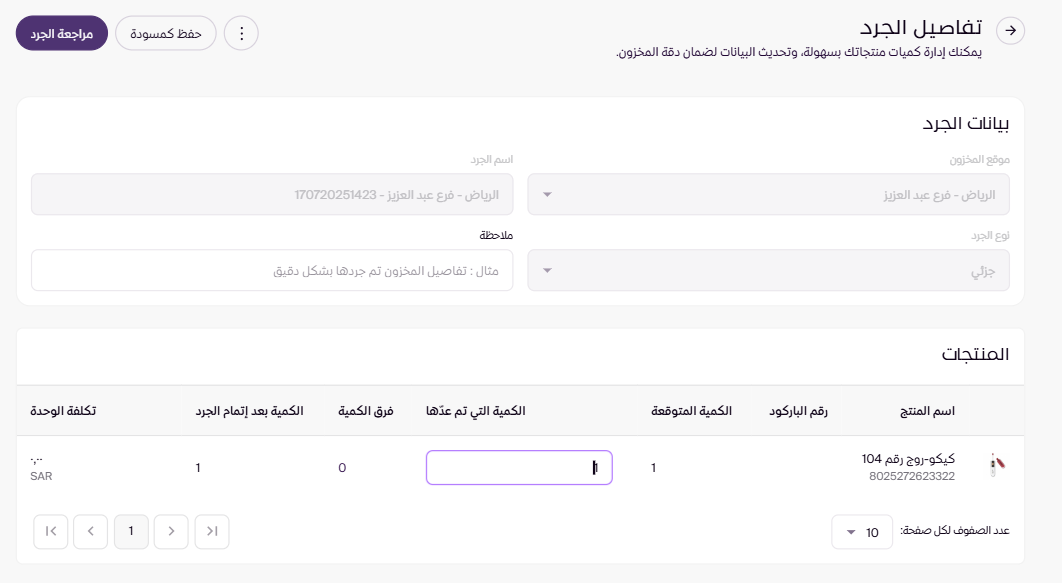Screen dimensions: 1062x583
Task: Focus the counted quantity input box
Action: tap(519, 467)
